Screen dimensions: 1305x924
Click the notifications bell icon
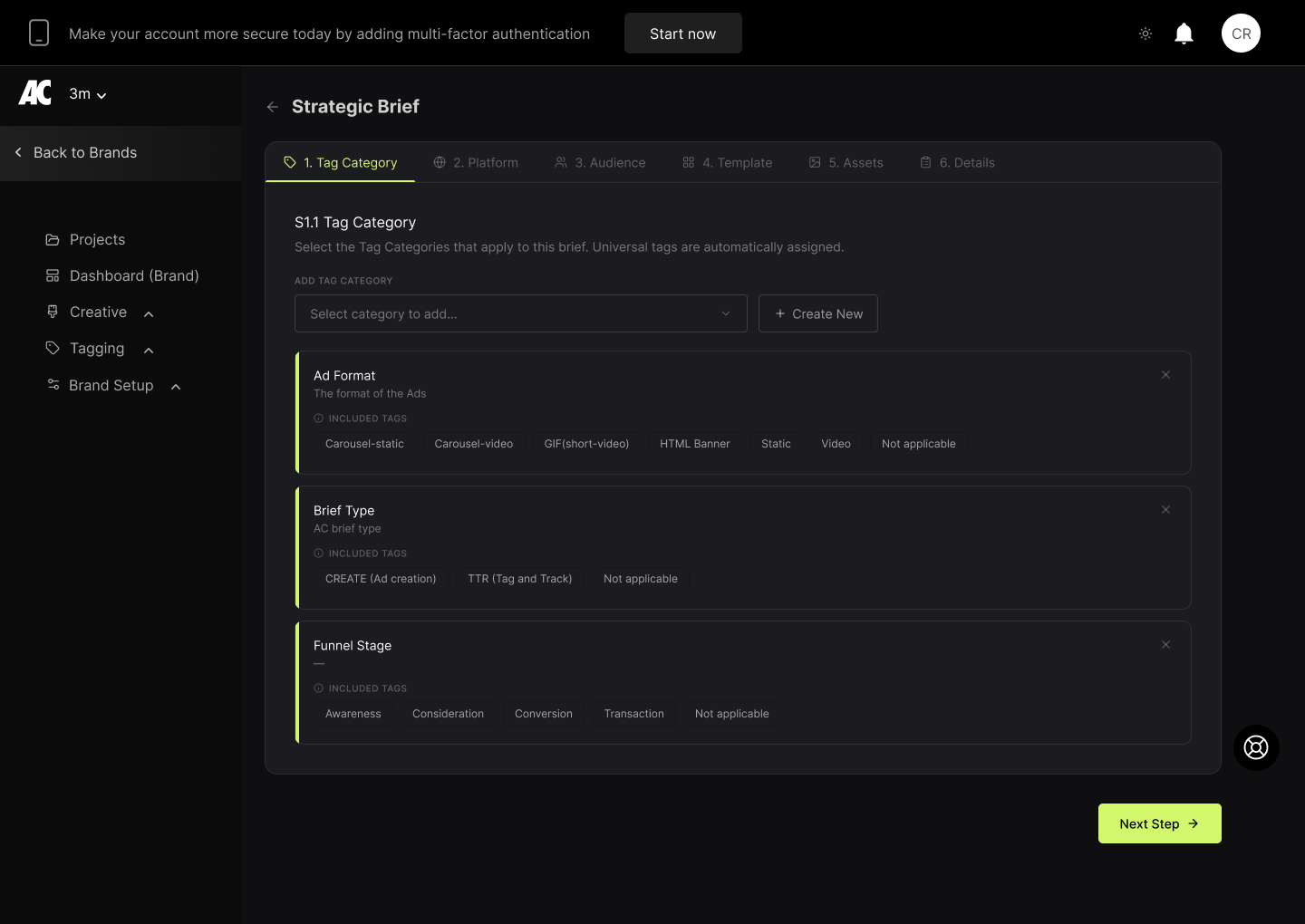click(1184, 34)
